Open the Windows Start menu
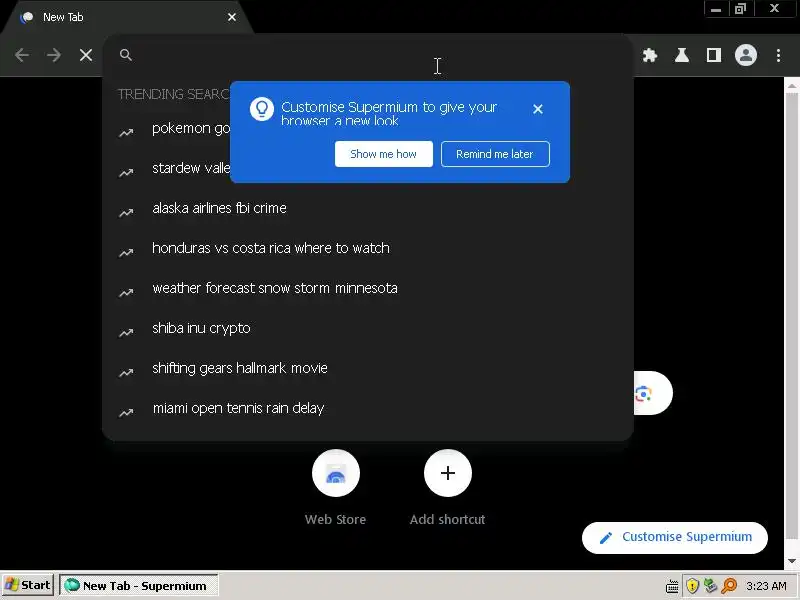 [28, 585]
